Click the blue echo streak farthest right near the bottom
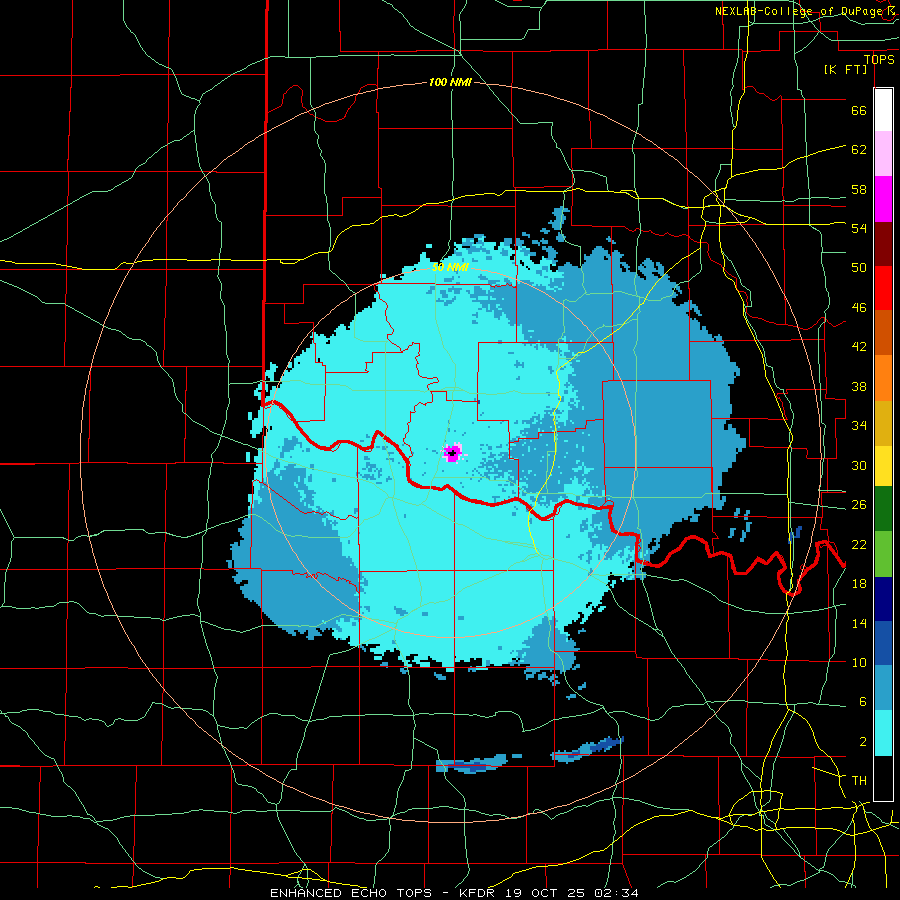This screenshot has height=900, width=900. click(x=588, y=750)
